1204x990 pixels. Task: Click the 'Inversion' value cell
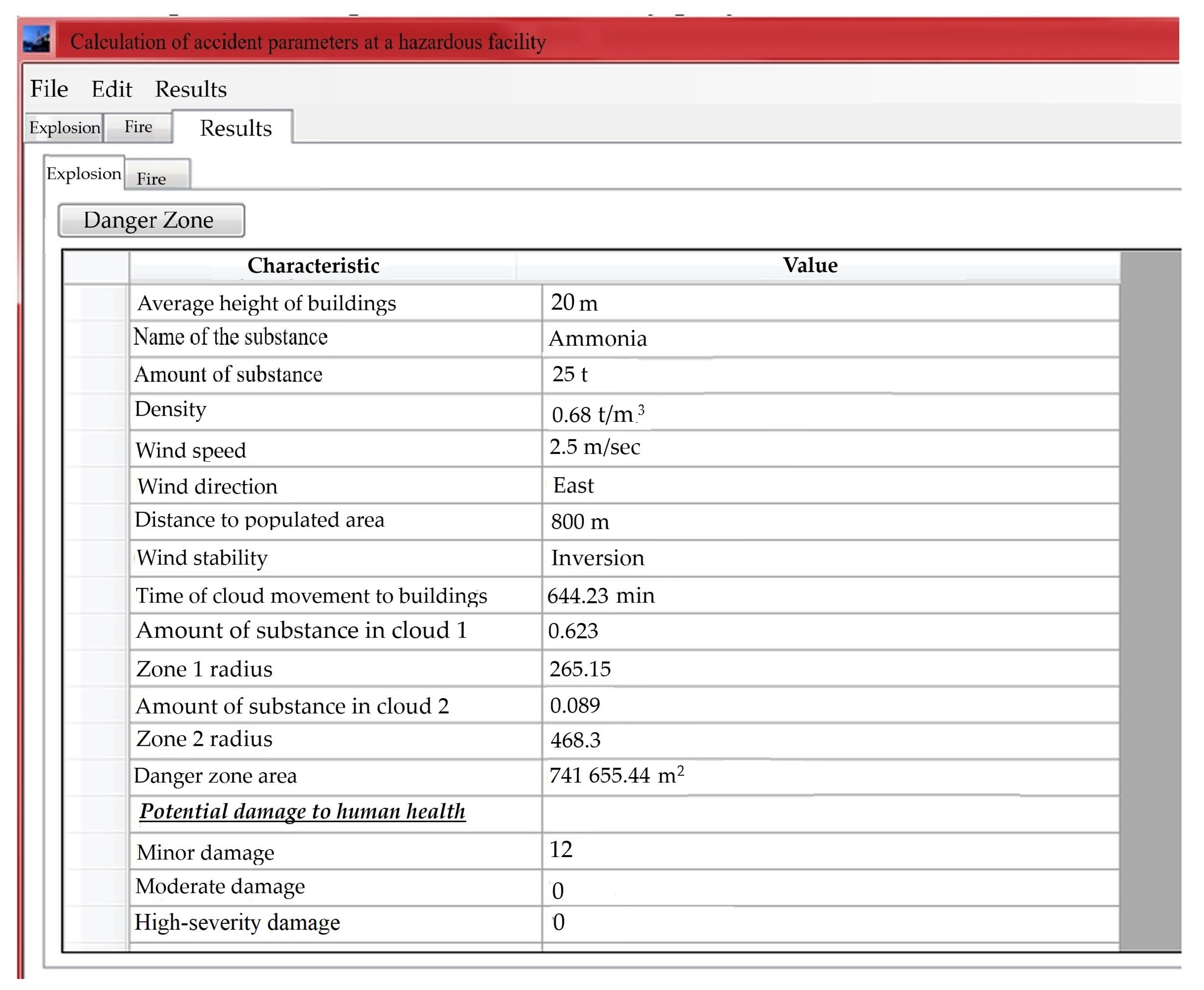(830, 558)
